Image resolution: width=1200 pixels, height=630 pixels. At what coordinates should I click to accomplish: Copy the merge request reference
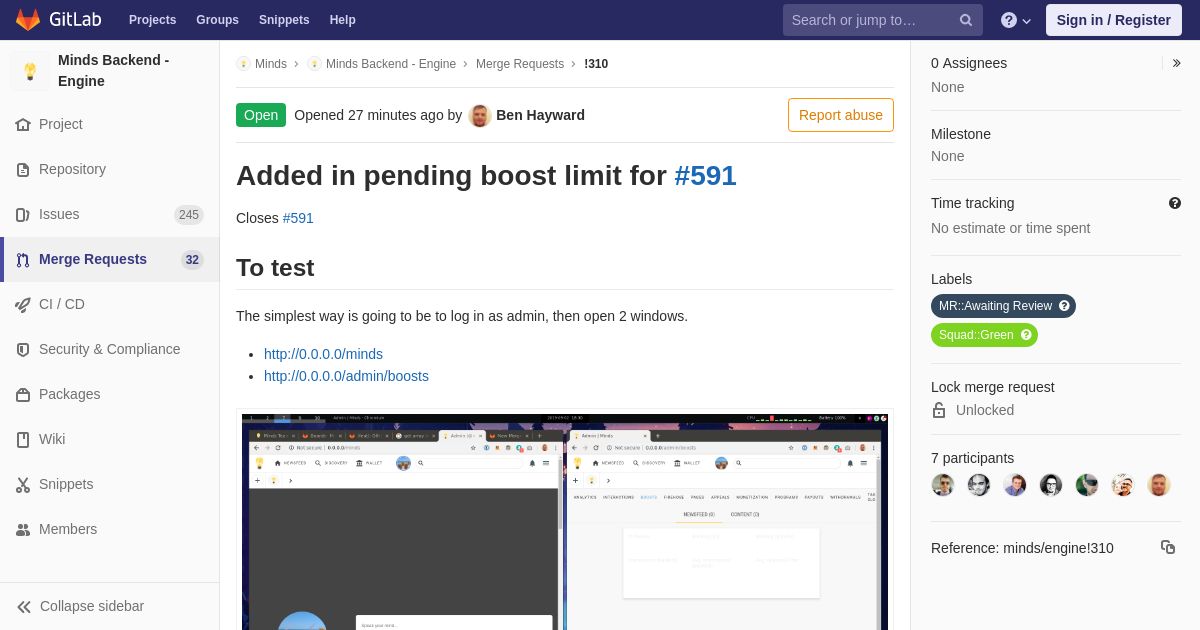point(1168,547)
